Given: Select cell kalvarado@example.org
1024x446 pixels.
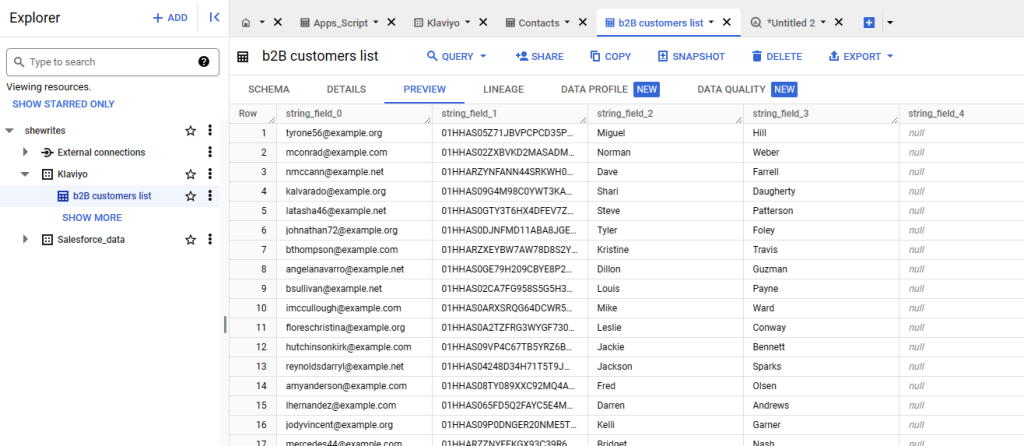Looking at the screenshot, I should pos(355,191).
